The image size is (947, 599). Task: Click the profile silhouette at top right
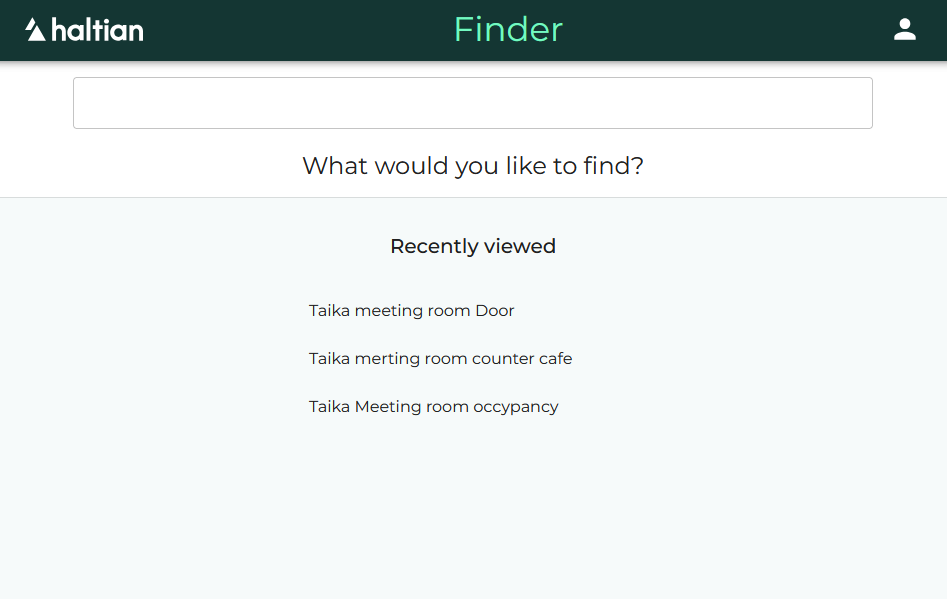(x=904, y=30)
